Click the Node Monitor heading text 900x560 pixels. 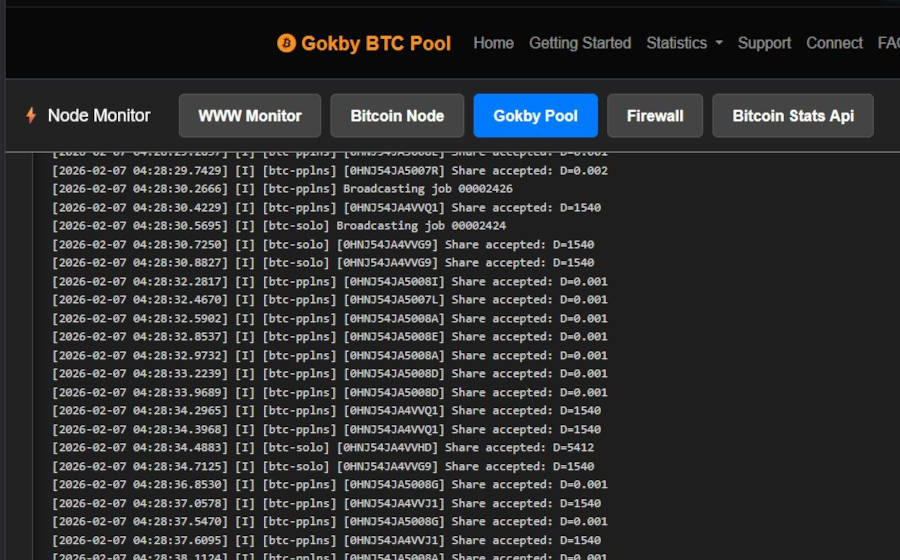(x=99, y=116)
